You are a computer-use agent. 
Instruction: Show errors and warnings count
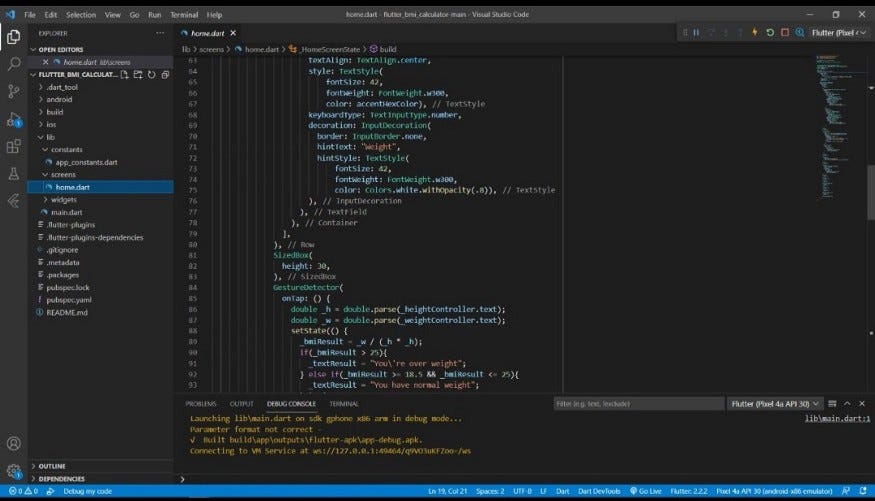[x=23, y=491]
